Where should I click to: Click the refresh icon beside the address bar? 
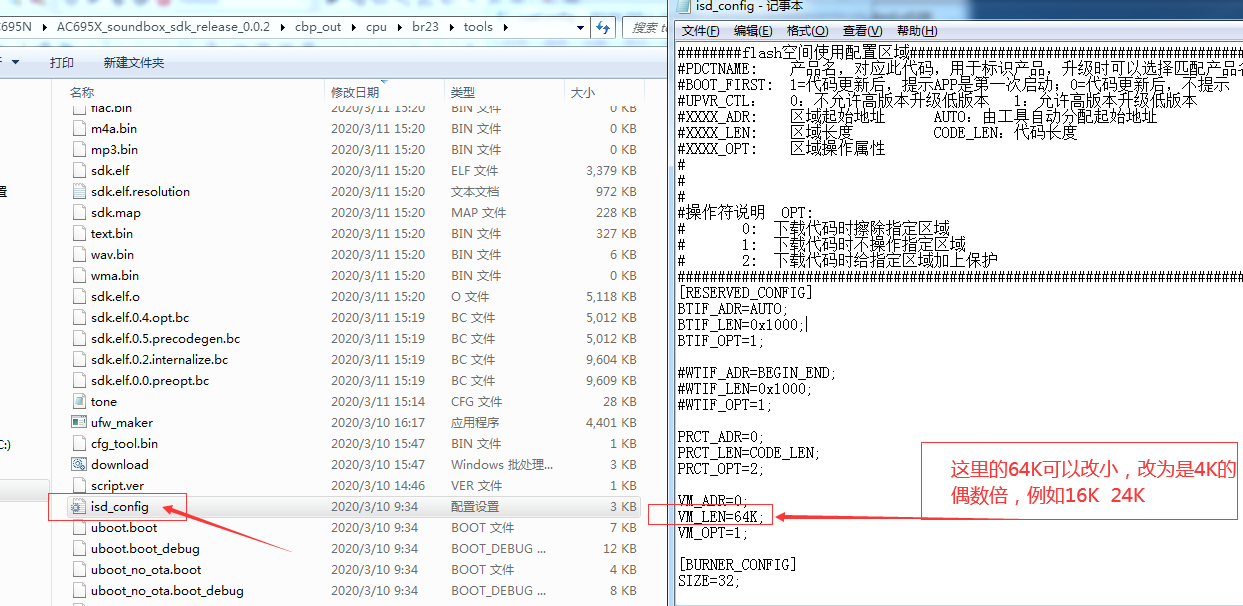603,27
